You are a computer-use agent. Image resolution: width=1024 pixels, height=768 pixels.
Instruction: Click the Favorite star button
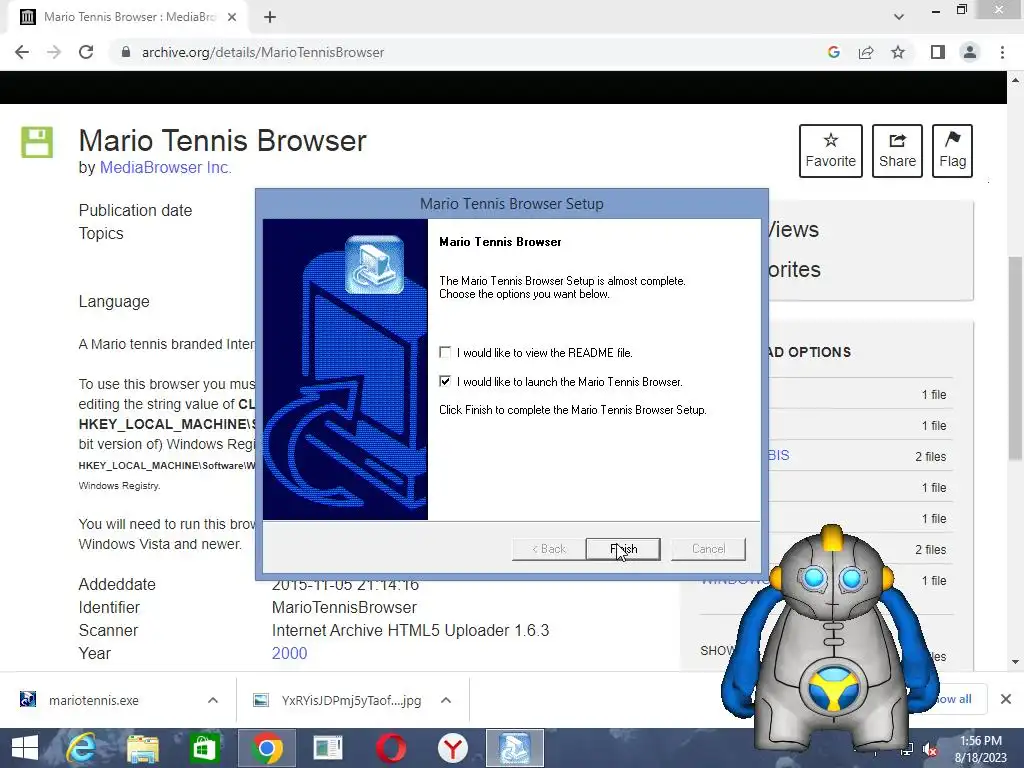(x=831, y=151)
